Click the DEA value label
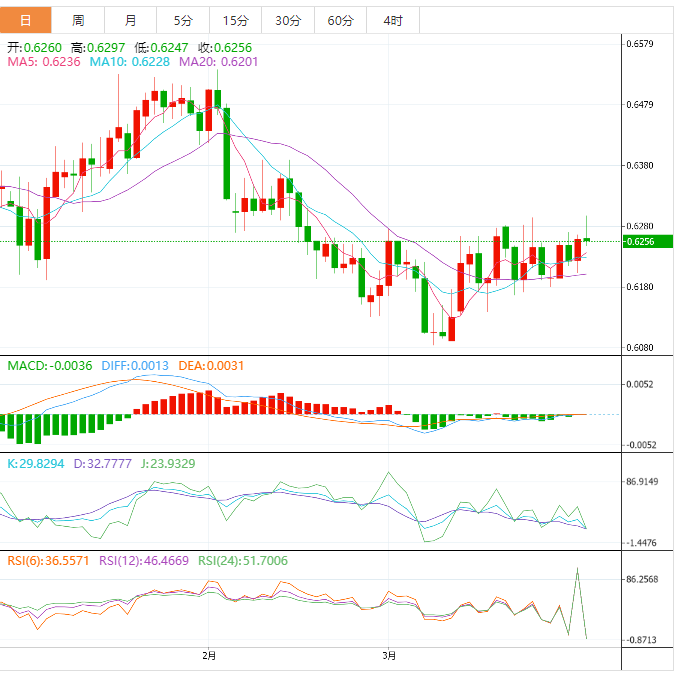Viewport: 678px width, 677px height. click(x=211, y=366)
